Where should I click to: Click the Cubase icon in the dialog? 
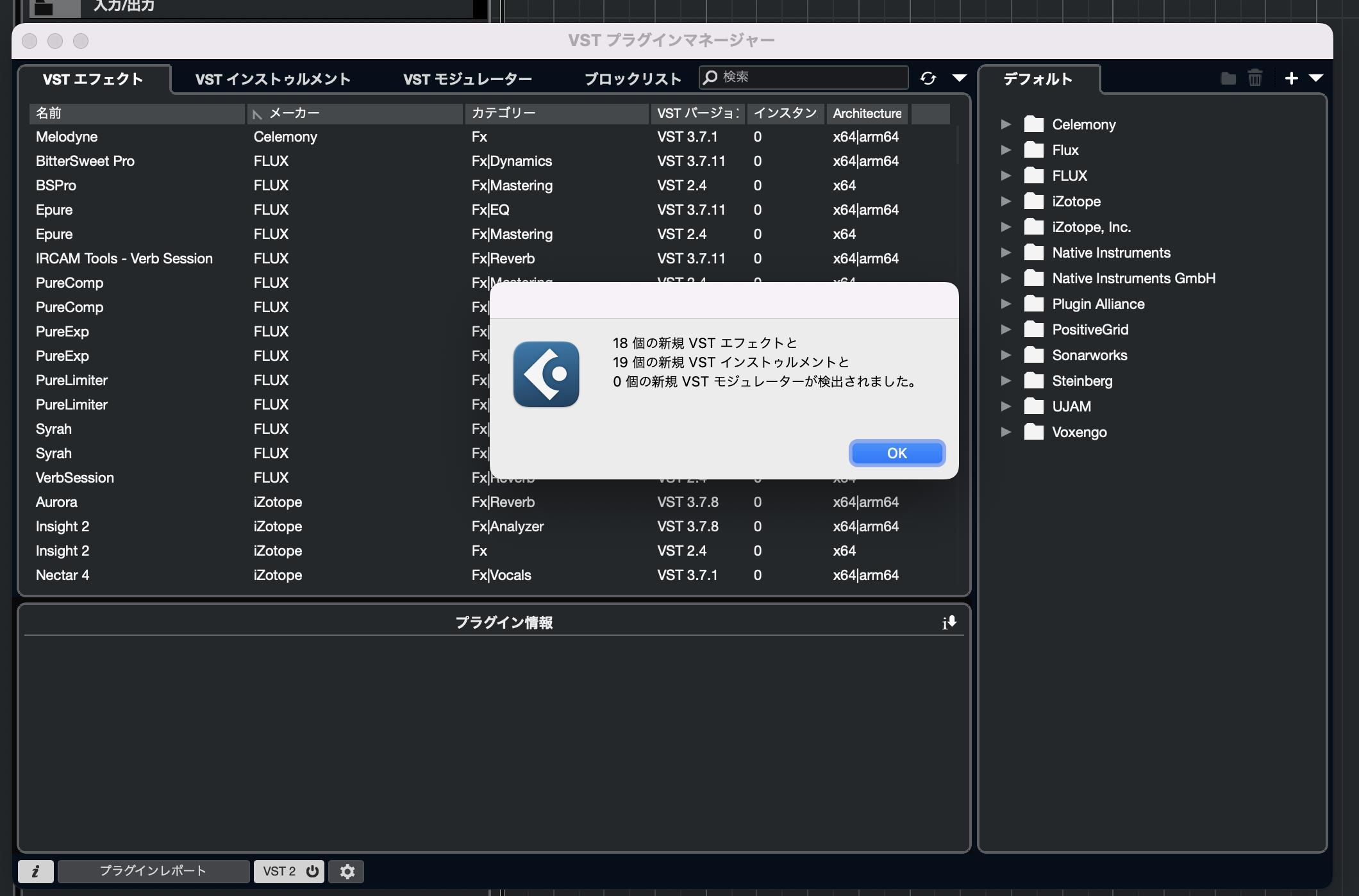(x=546, y=374)
